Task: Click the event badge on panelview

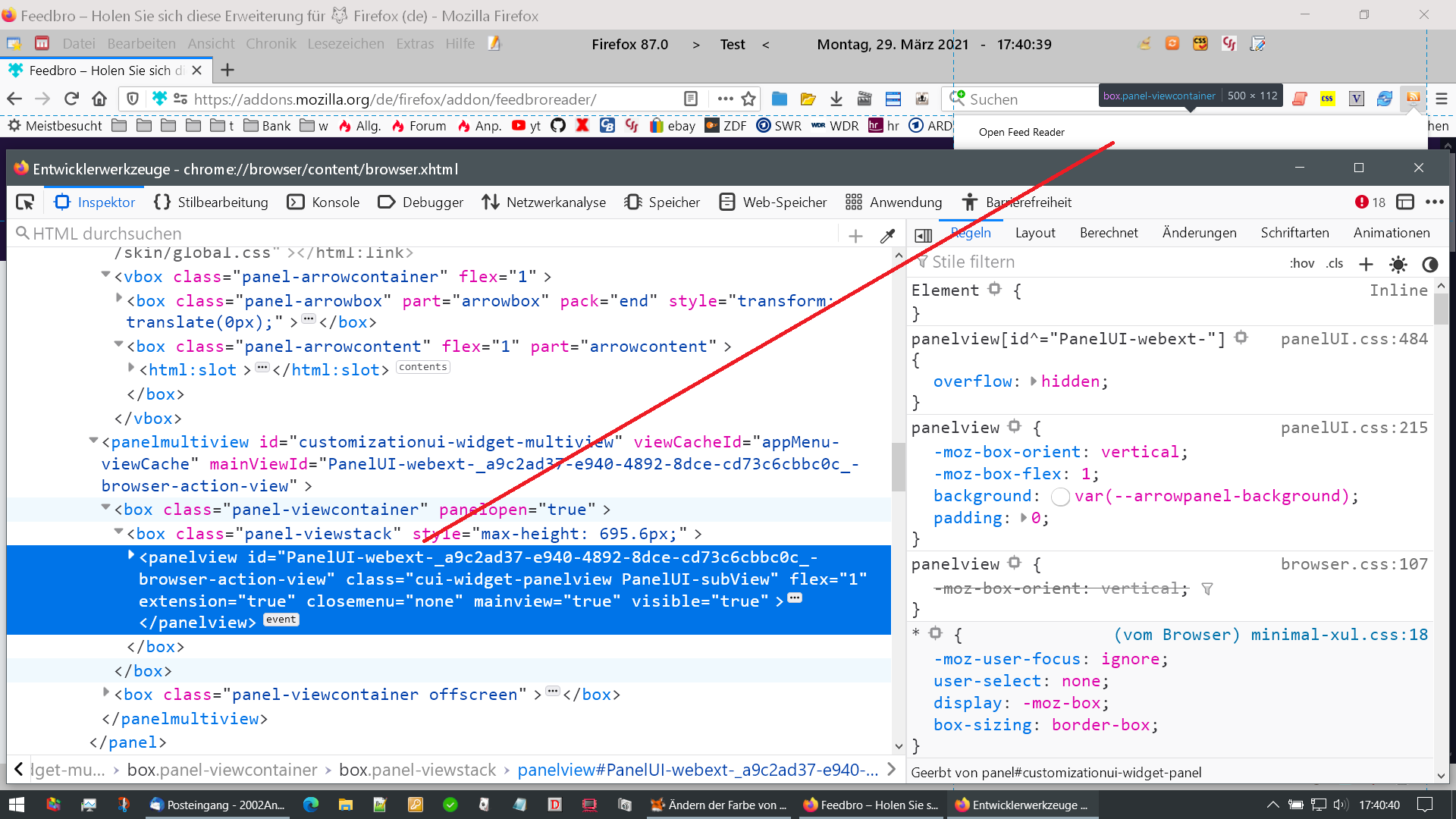Action: 281,620
